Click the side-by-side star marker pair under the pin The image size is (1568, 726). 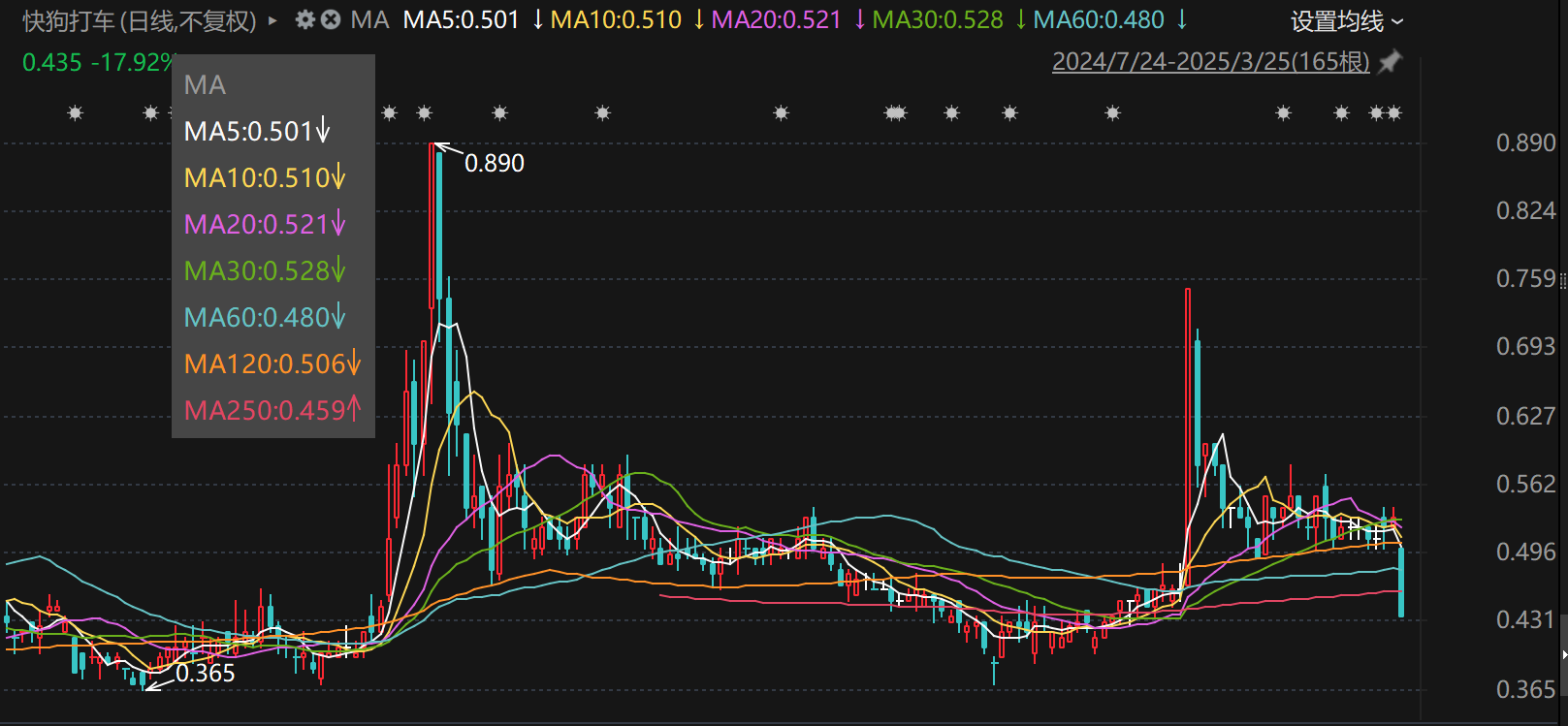(1386, 113)
